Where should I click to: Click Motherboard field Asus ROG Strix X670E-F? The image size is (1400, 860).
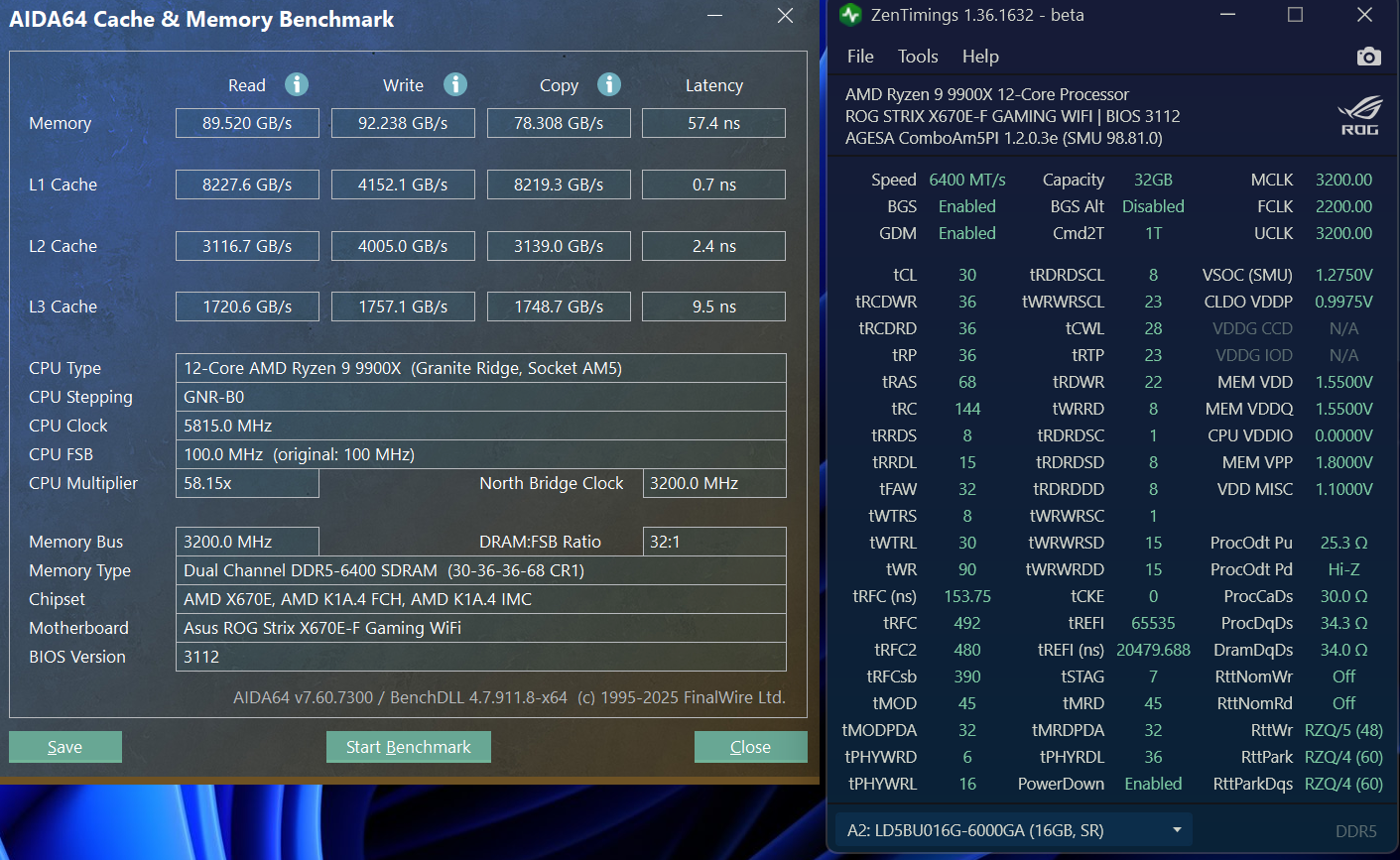tap(481, 628)
